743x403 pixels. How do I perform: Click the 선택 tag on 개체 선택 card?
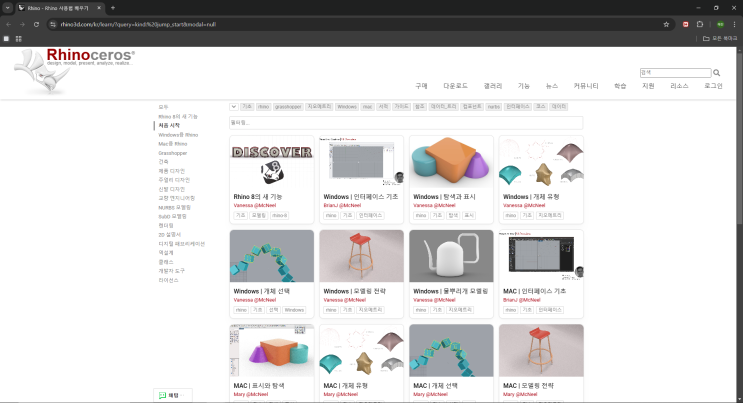(273, 310)
